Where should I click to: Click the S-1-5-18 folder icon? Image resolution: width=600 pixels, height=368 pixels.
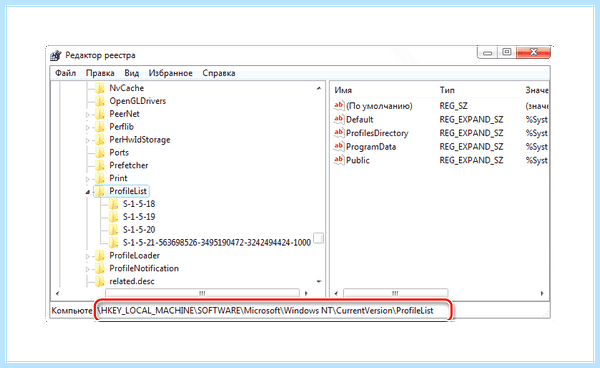[113, 204]
